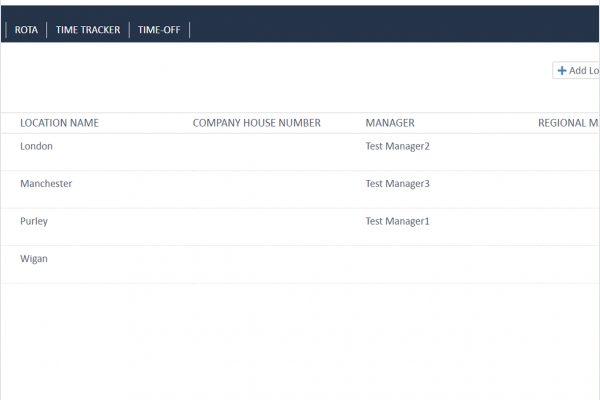Select Test Manager3 in Manchester row
The image size is (600, 400).
(x=397, y=184)
